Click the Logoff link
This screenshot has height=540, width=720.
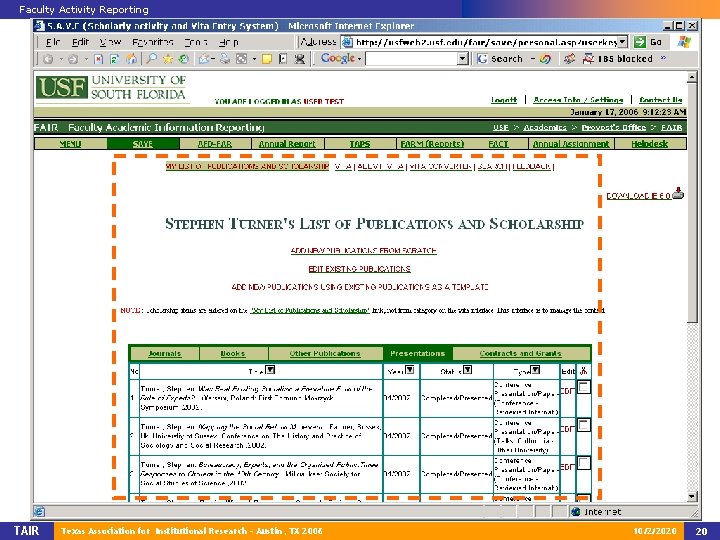[x=504, y=100]
